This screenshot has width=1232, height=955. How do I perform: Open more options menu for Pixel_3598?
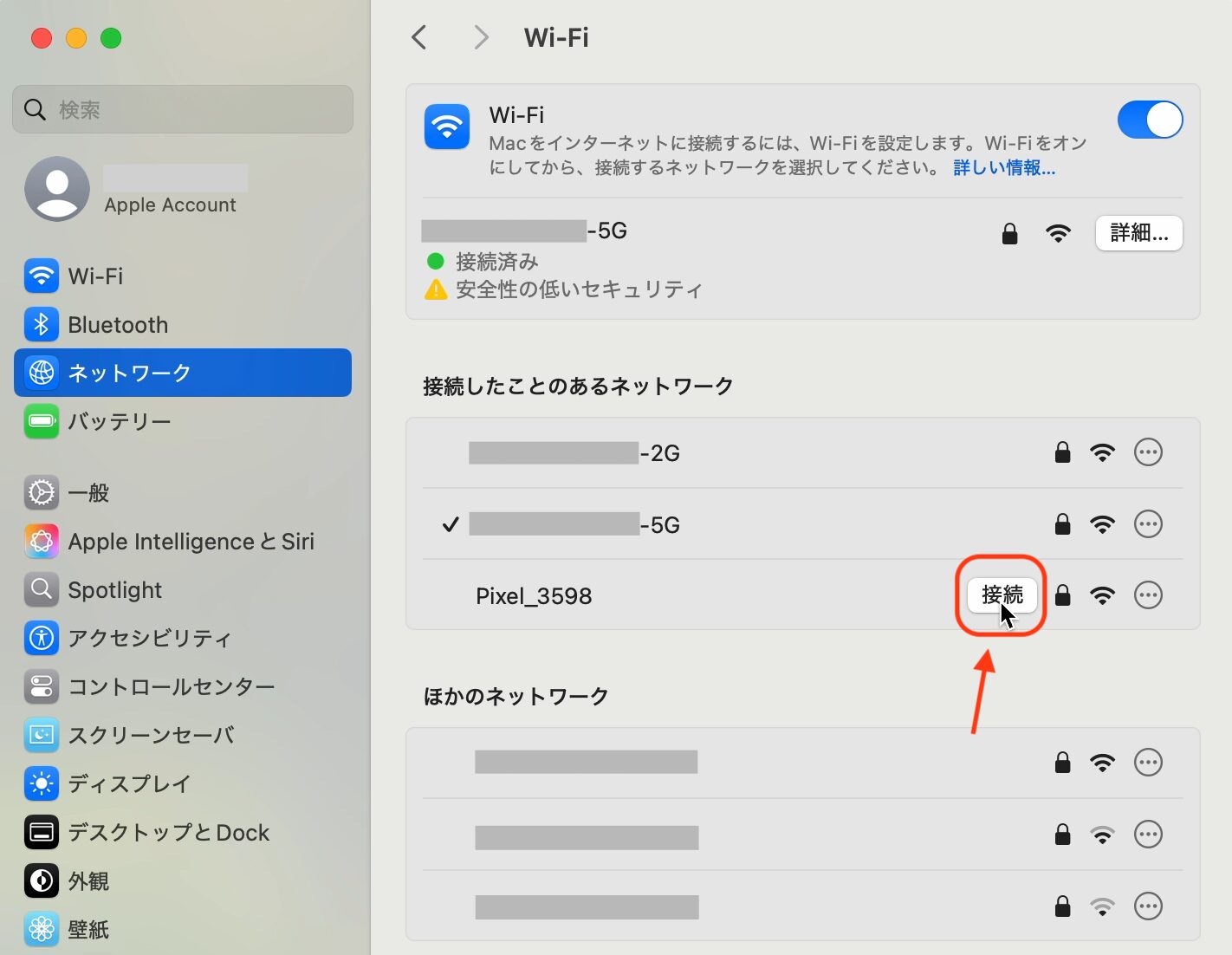1148,595
